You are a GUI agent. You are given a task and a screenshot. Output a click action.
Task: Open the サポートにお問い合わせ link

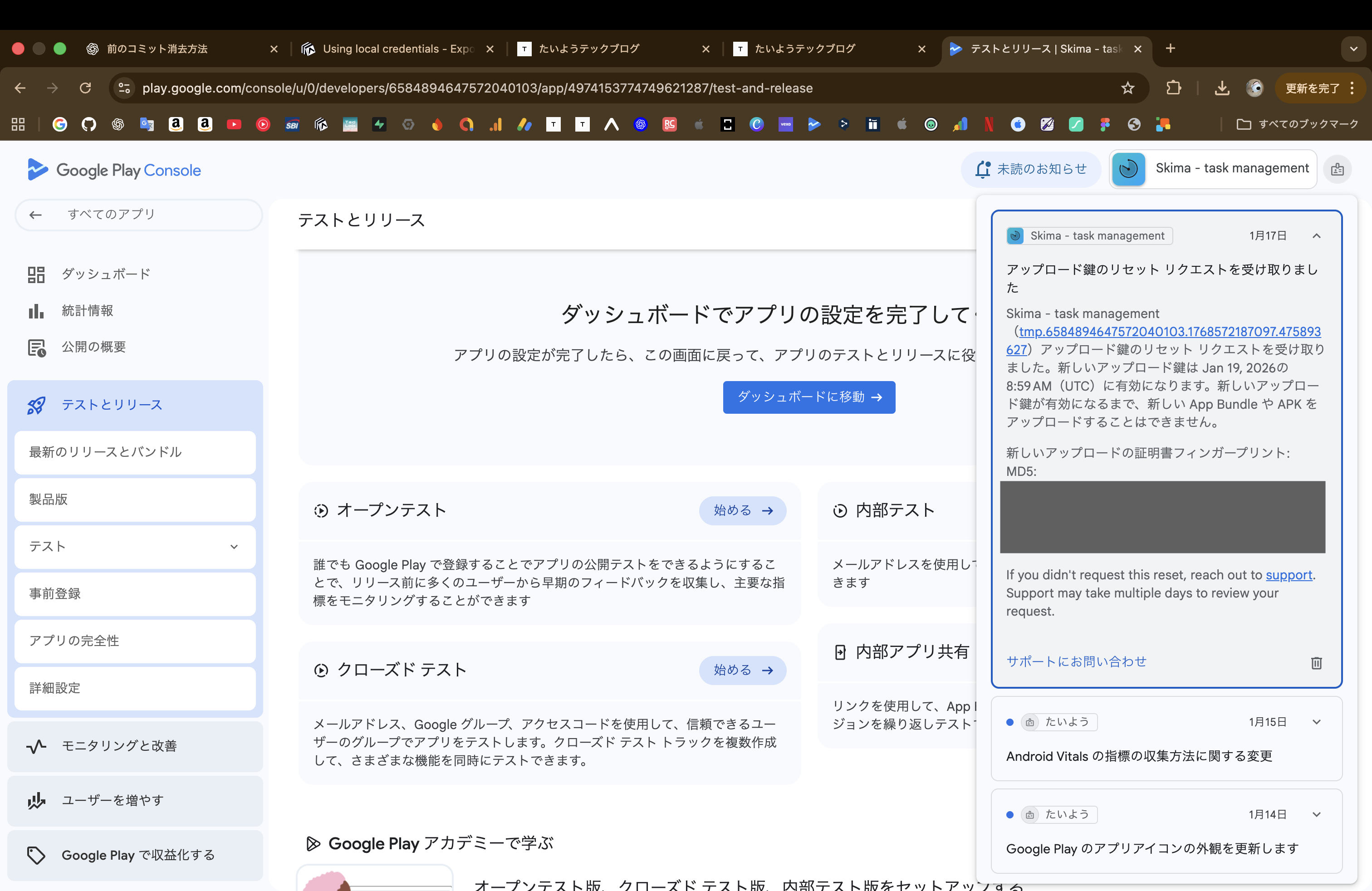click(1076, 661)
